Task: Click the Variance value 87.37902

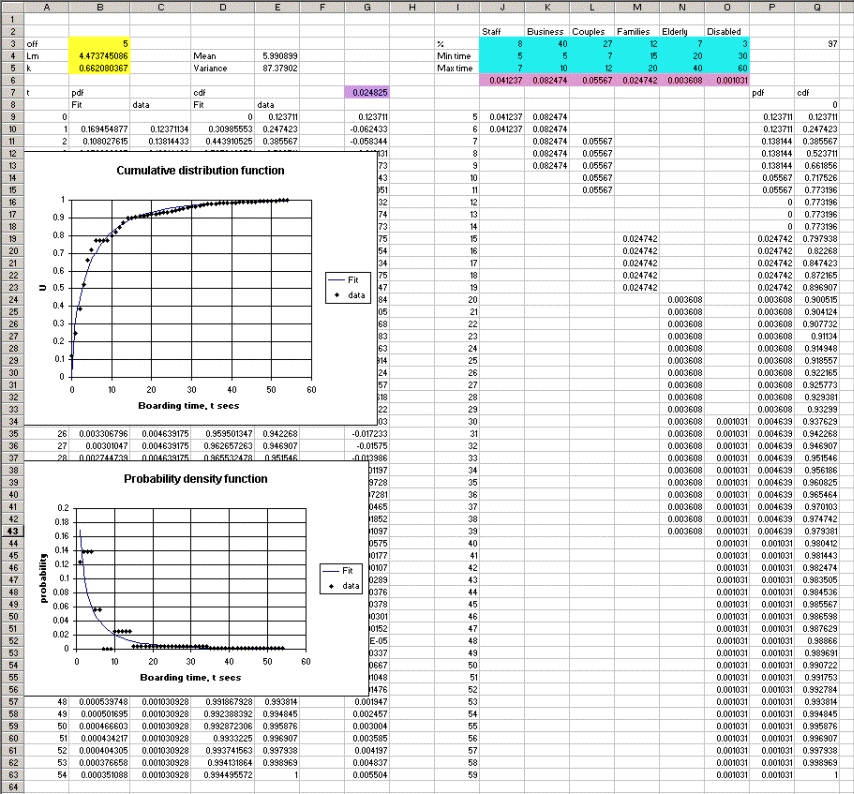Action: tap(277, 68)
